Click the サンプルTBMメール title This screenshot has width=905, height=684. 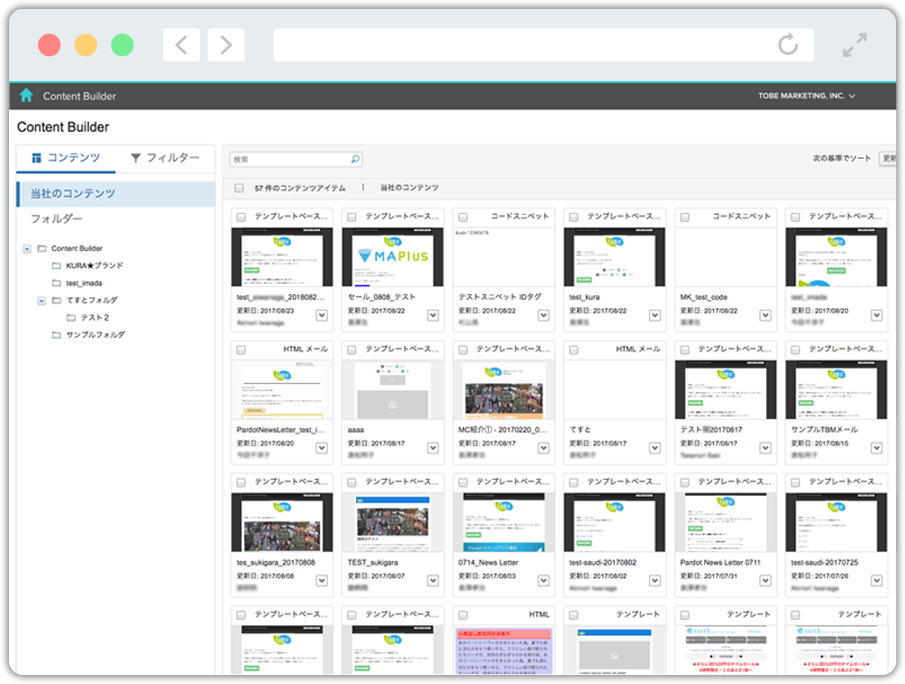pyautogui.click(x=824, y=429)
